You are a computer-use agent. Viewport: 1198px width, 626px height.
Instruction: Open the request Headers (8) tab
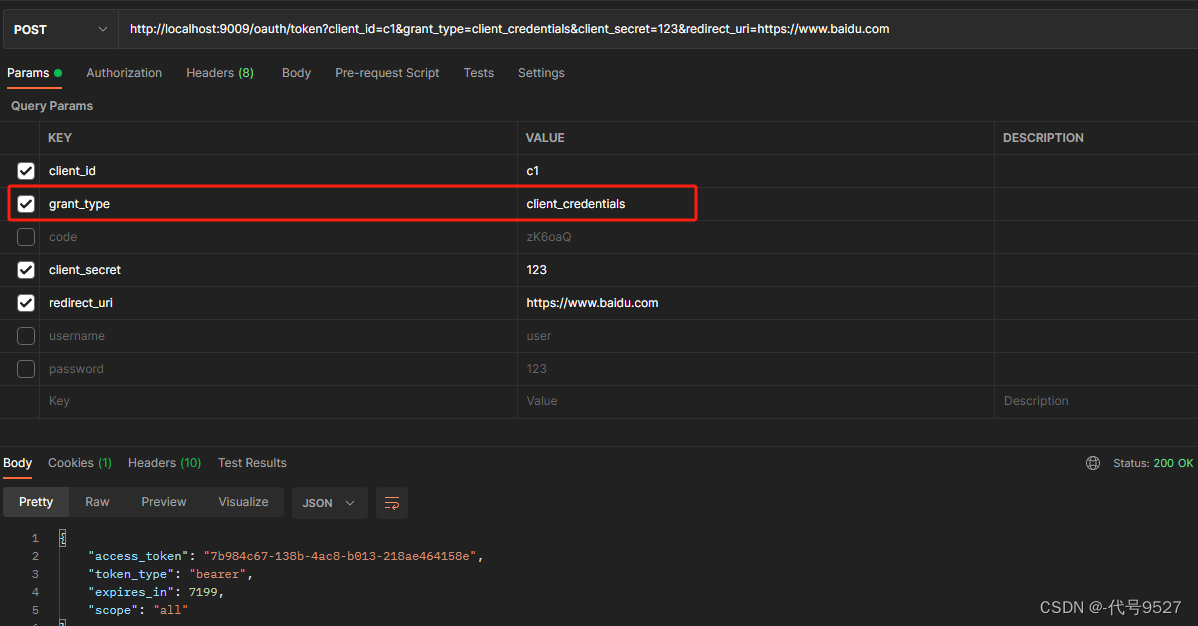[x=219, y=73]
